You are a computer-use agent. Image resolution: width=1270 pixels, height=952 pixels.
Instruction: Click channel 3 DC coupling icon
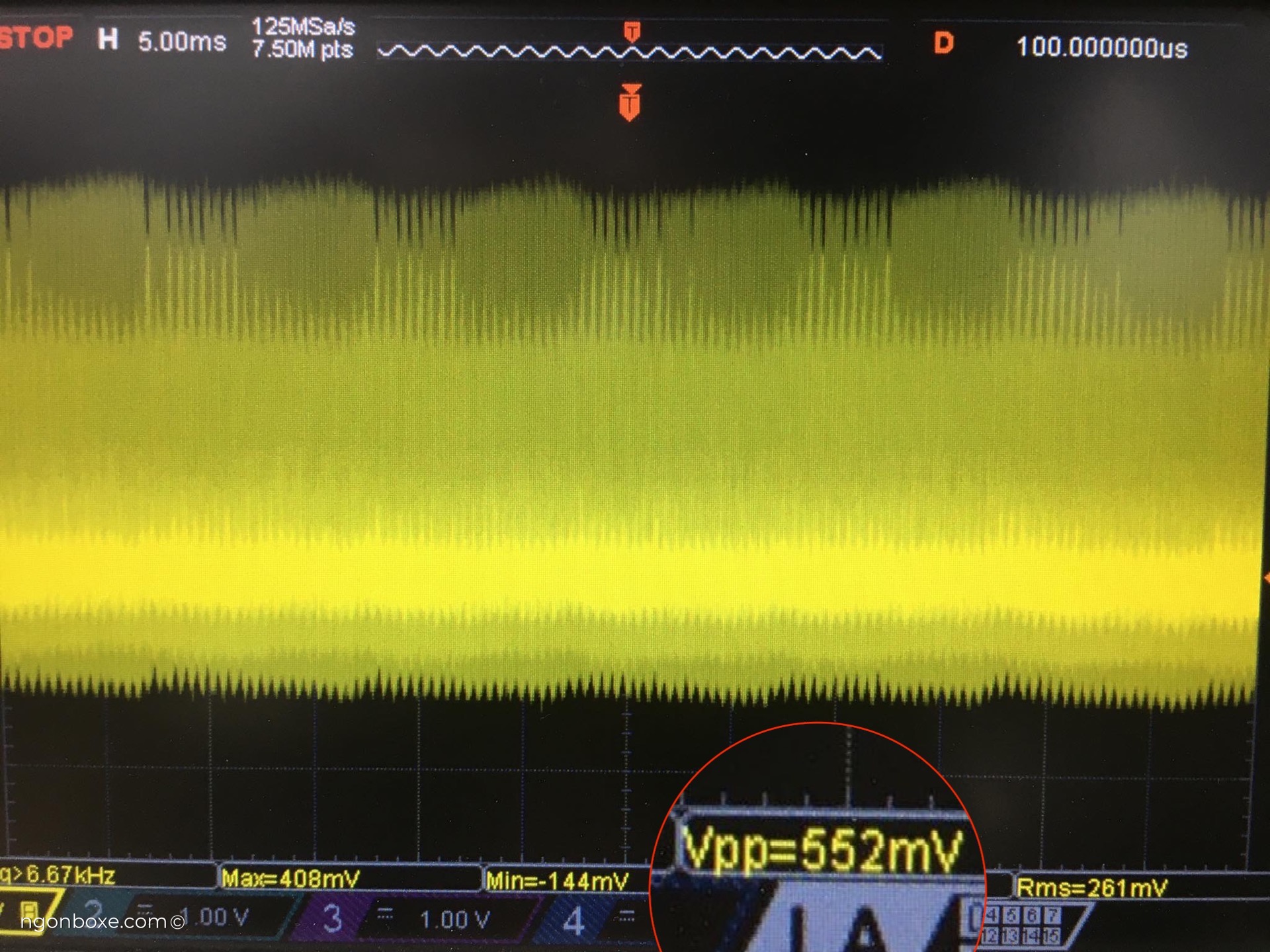pyautogui.click(x=385, y=915)
